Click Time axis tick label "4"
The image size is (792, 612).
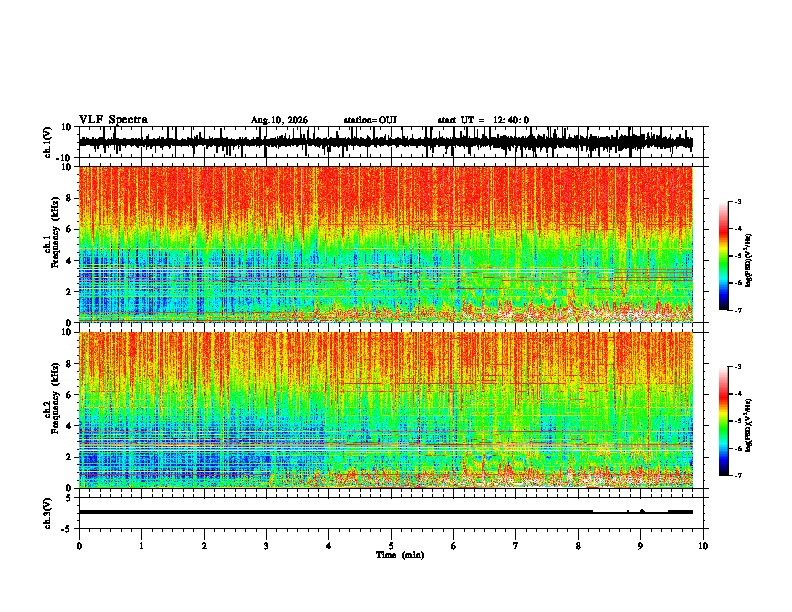[329, 546]
